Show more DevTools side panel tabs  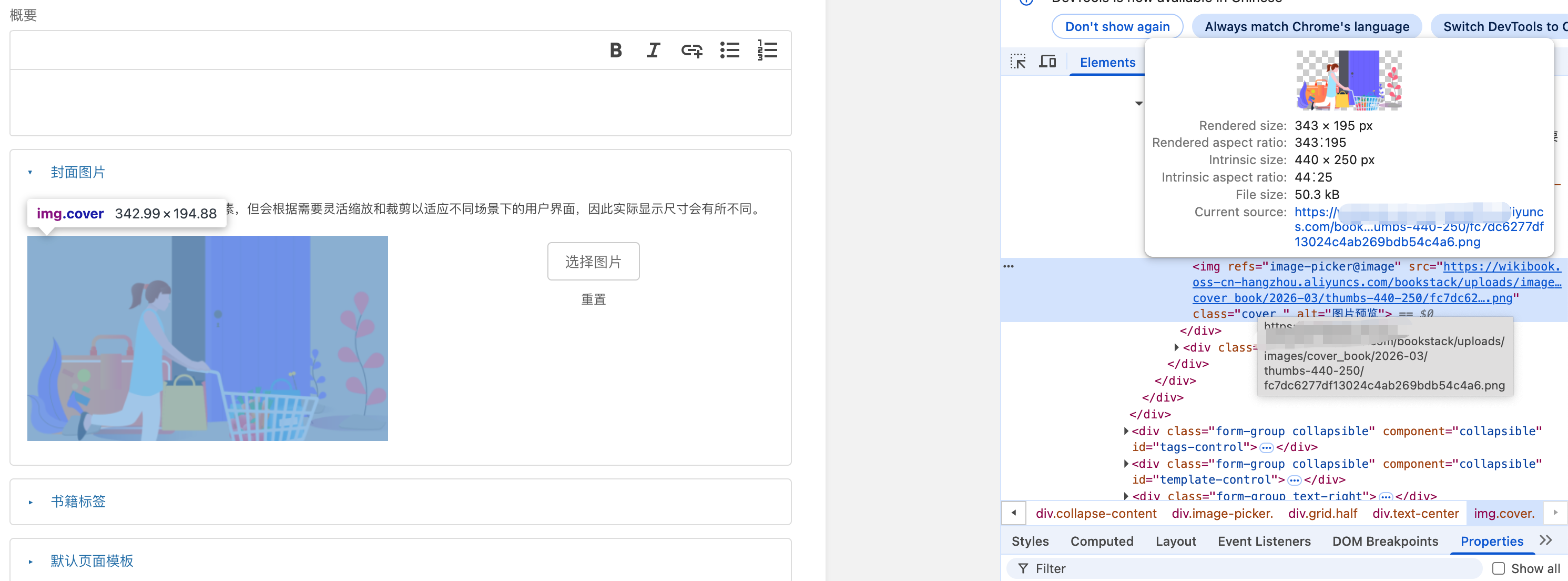coord(1545,541)
